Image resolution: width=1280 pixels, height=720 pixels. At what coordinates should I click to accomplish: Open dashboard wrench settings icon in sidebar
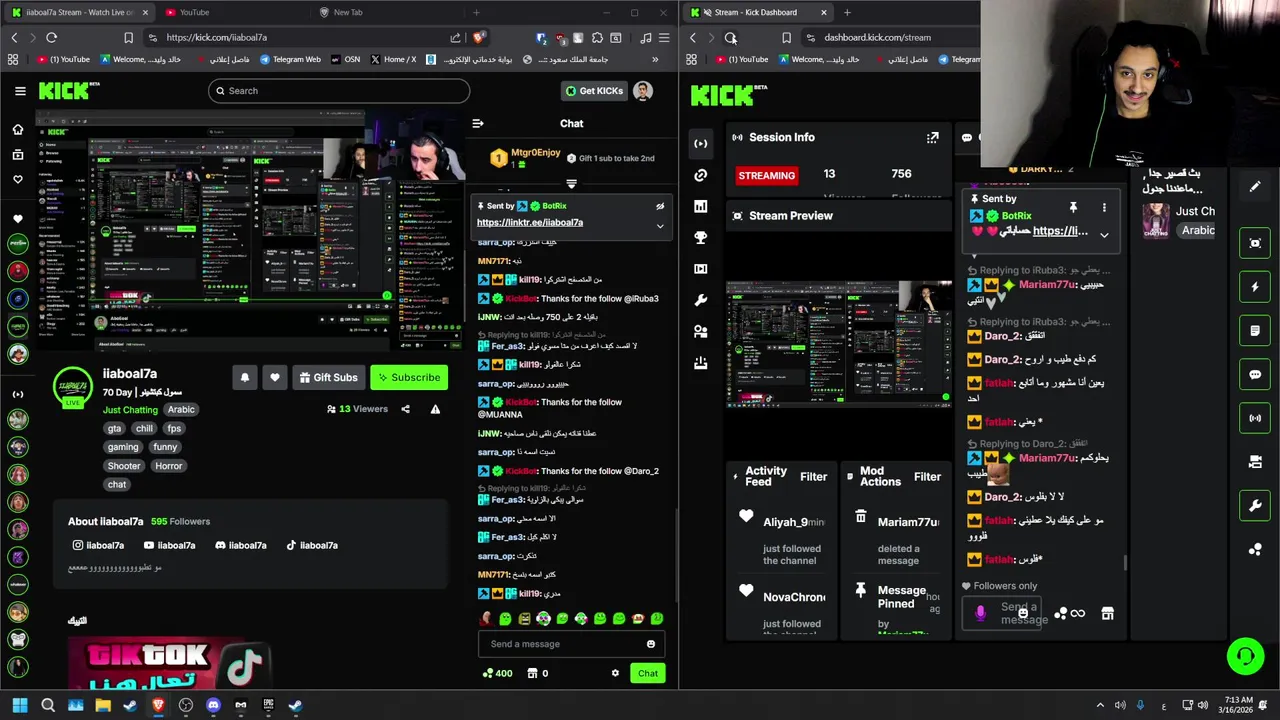click(700, 299)
